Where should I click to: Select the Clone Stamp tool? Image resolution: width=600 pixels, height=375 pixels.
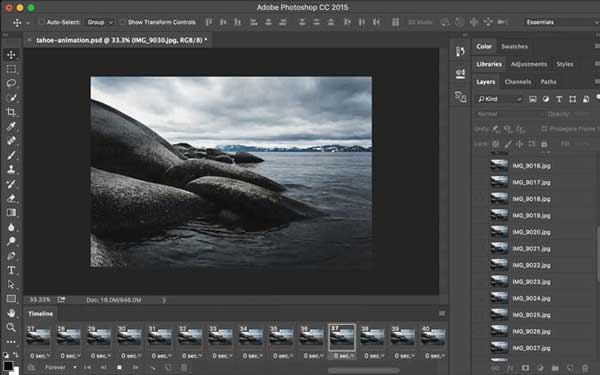point(11,169)
